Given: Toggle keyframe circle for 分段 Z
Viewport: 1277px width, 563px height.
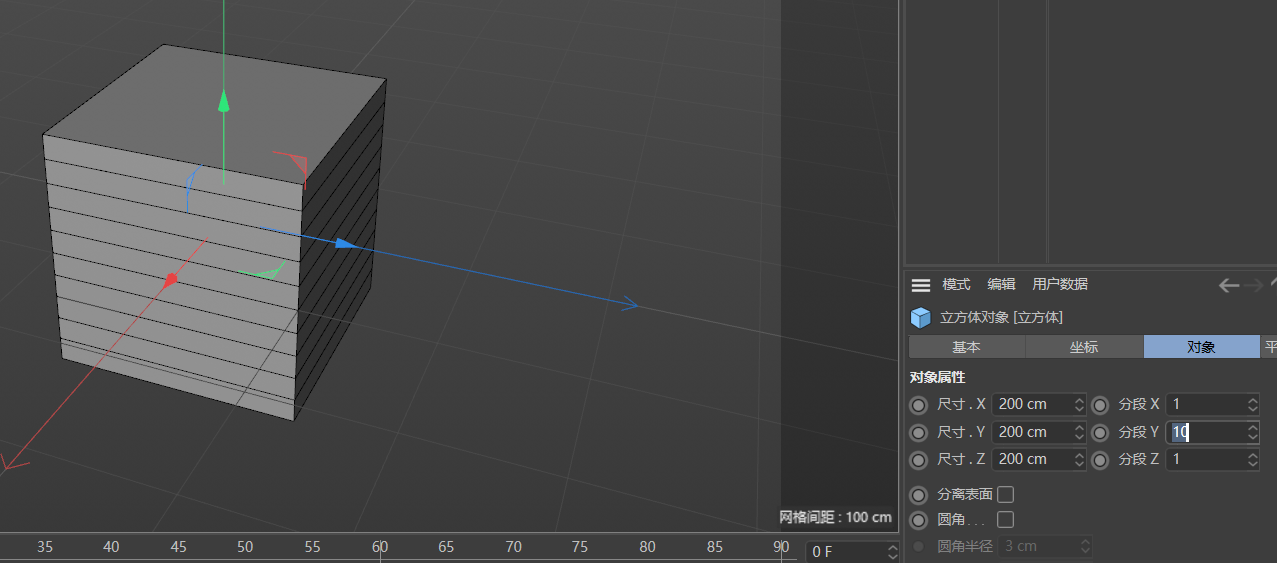Looking at the screenshot, I should (1099, 459).
